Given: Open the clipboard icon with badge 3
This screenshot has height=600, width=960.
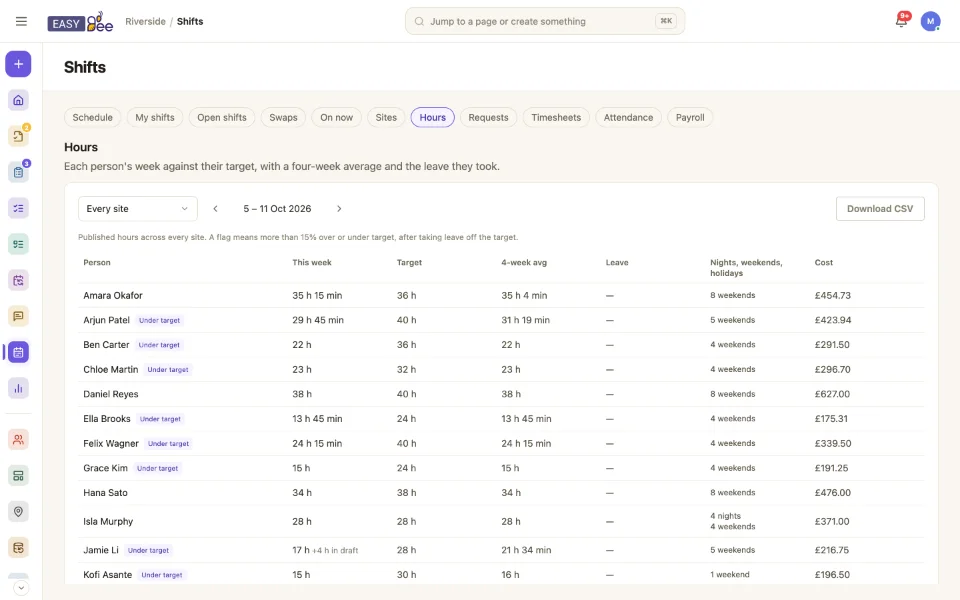Looking at the screenshot, I should [x=18, y=172].
